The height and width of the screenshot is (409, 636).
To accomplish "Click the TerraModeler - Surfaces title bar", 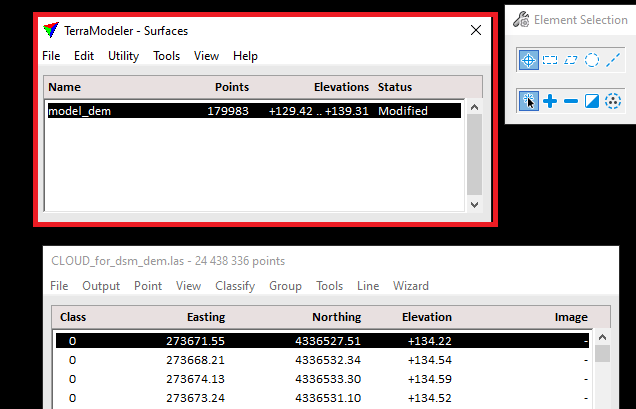I will (264, 30).
